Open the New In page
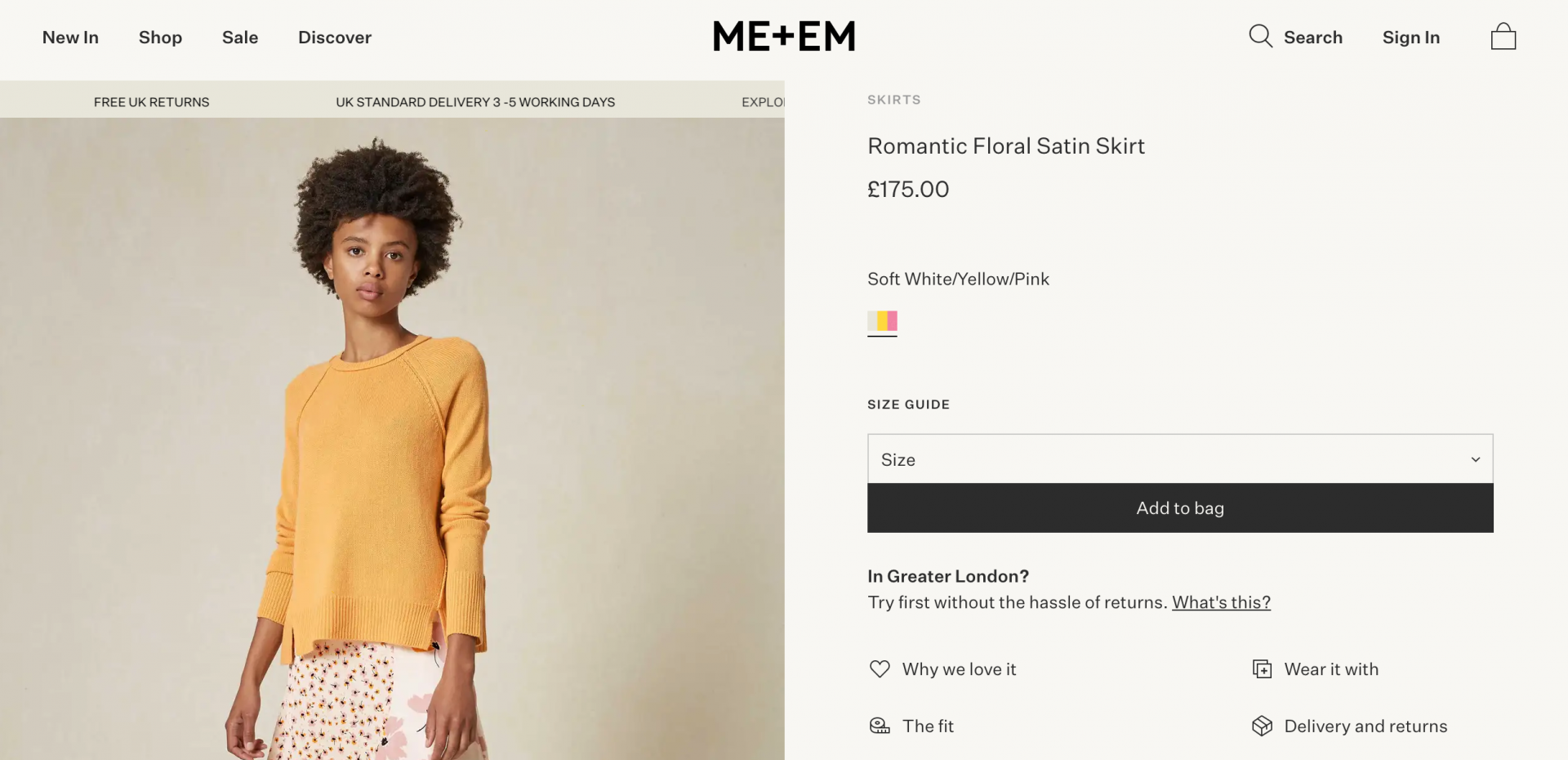 (70, 38)
